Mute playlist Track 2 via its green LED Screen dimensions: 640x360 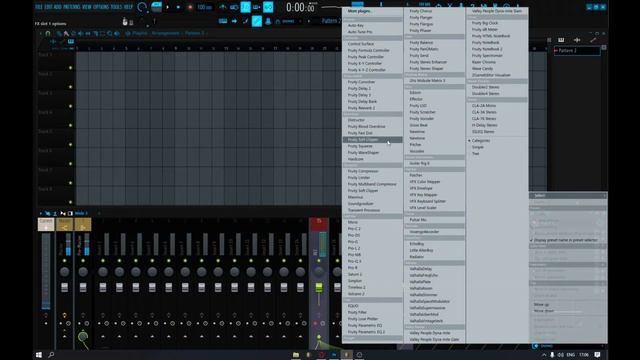point(71,87)
